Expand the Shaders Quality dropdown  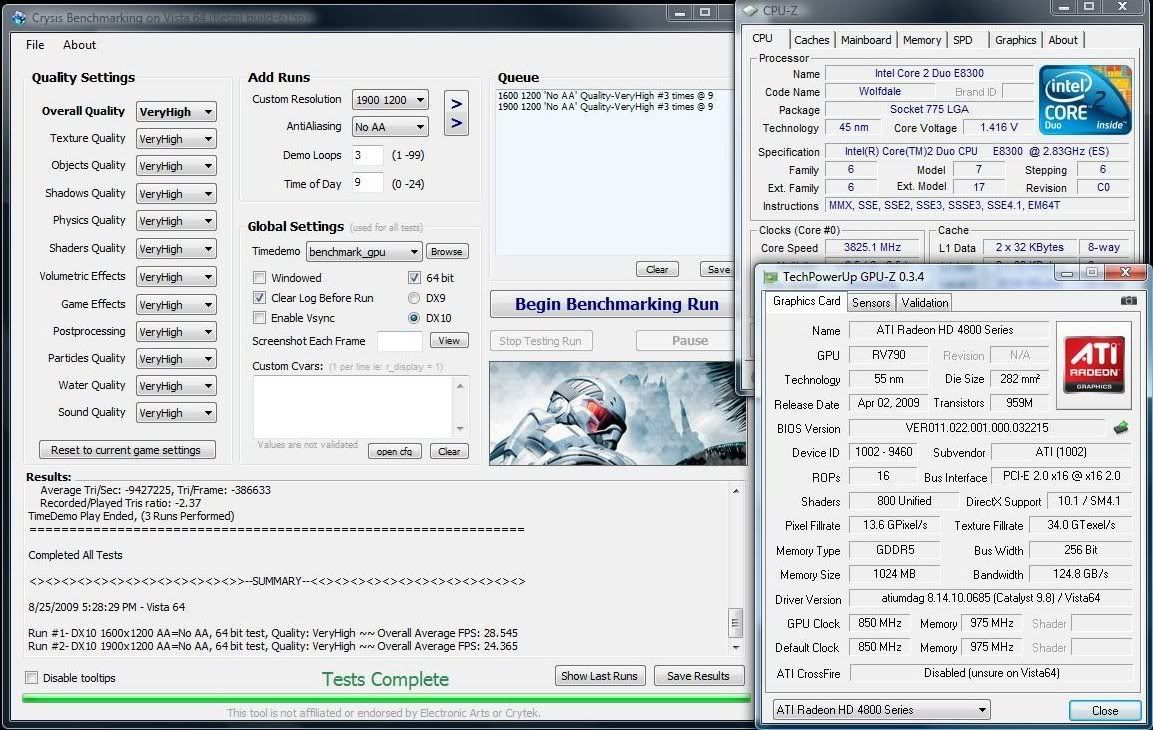(x=176, y=248)
